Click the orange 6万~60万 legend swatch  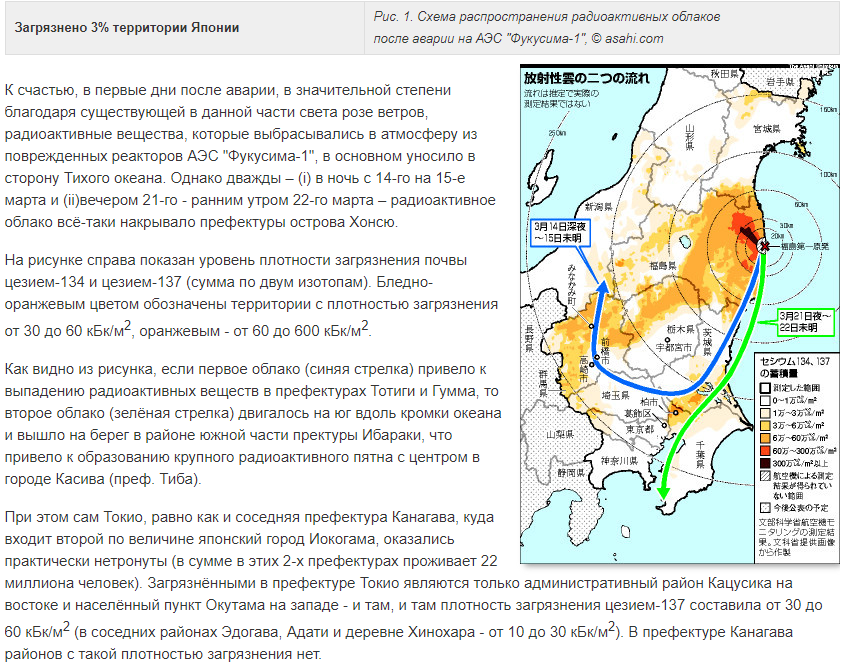tap(765, 438)
